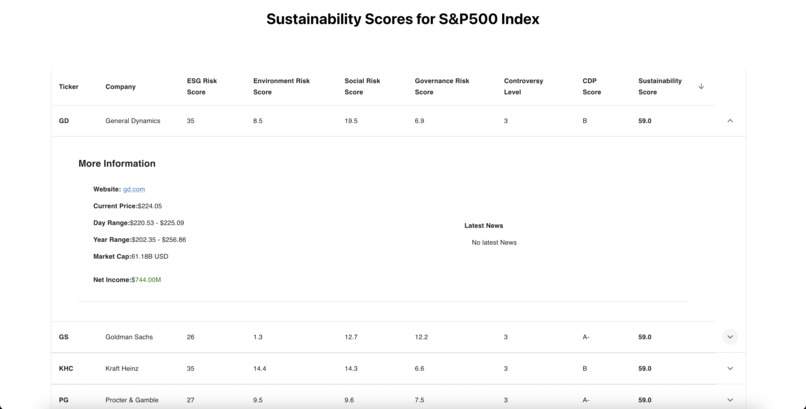Sort by ESG Risk Score header
The width and height of the screenshot is (806, 409).
(202, 86)
